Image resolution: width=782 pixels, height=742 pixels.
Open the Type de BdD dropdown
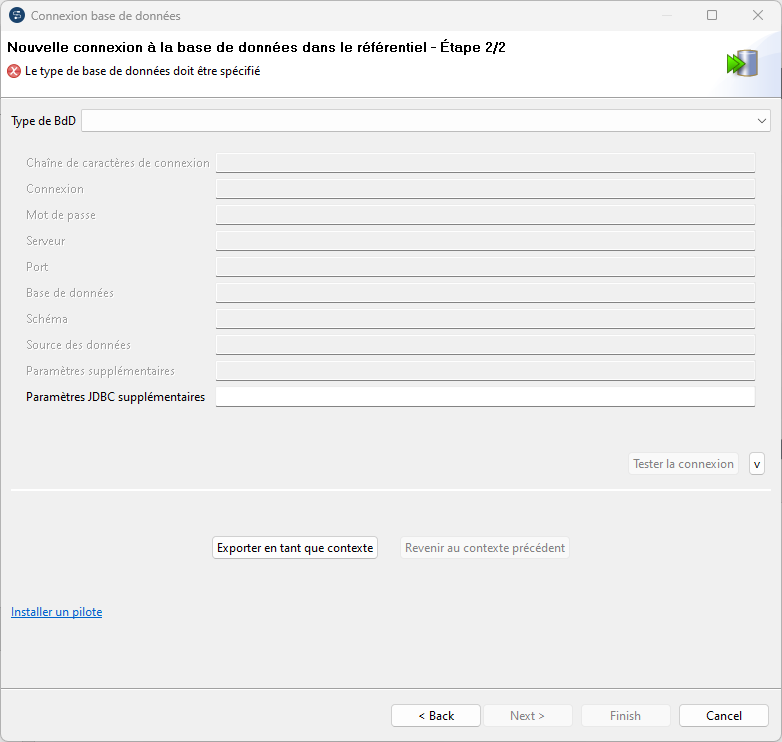[x=426, y=121]
